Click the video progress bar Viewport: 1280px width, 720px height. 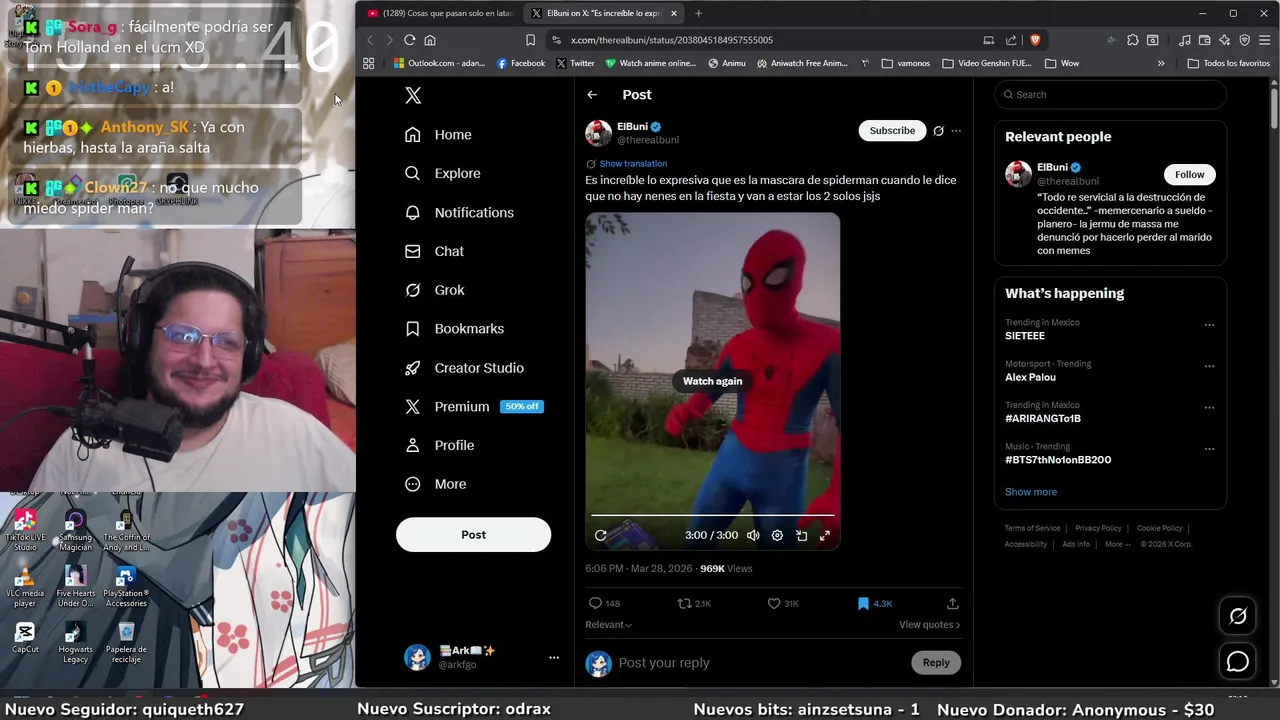[713, 516]
